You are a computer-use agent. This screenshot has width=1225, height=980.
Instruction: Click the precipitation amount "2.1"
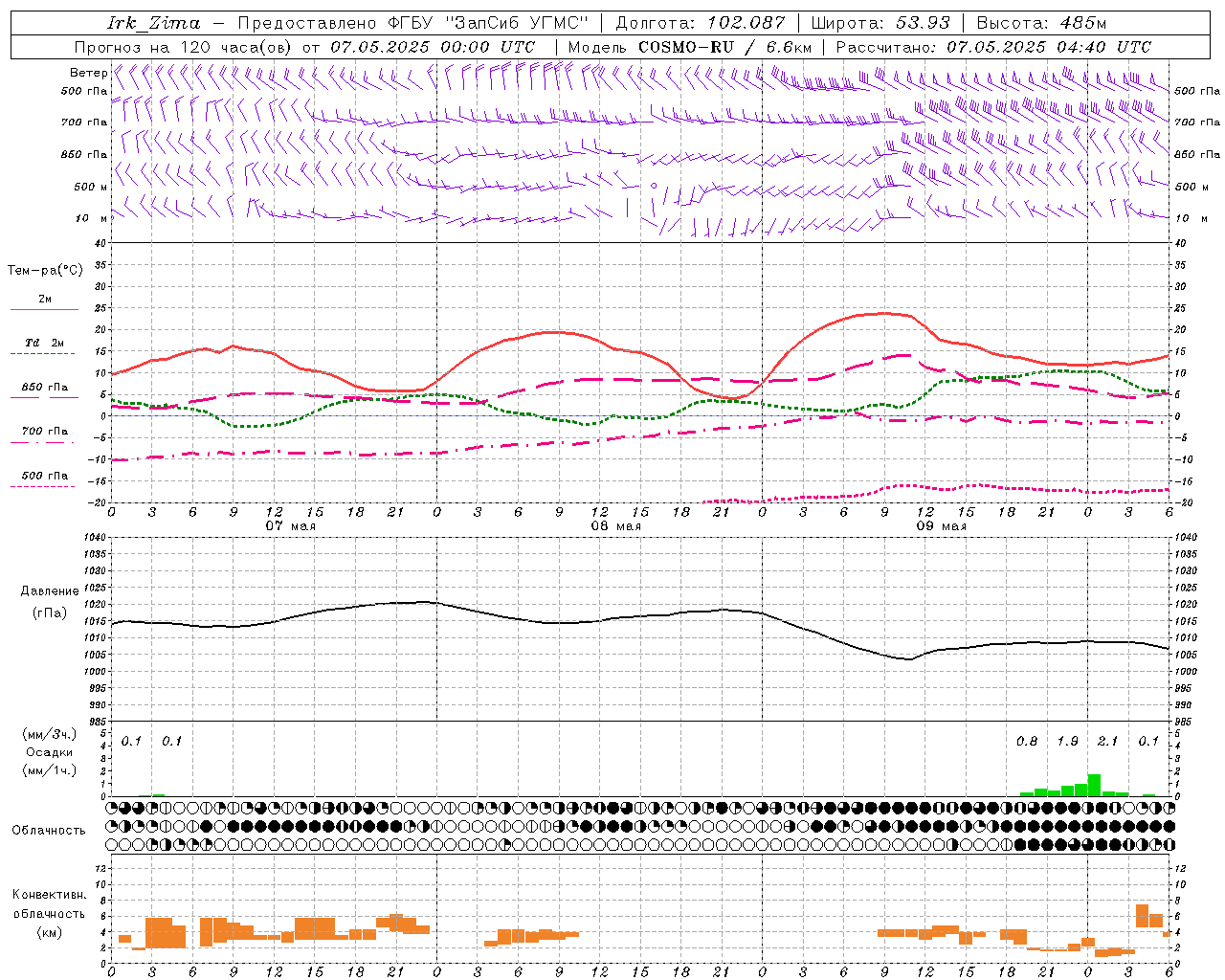tap(1107, 741)
